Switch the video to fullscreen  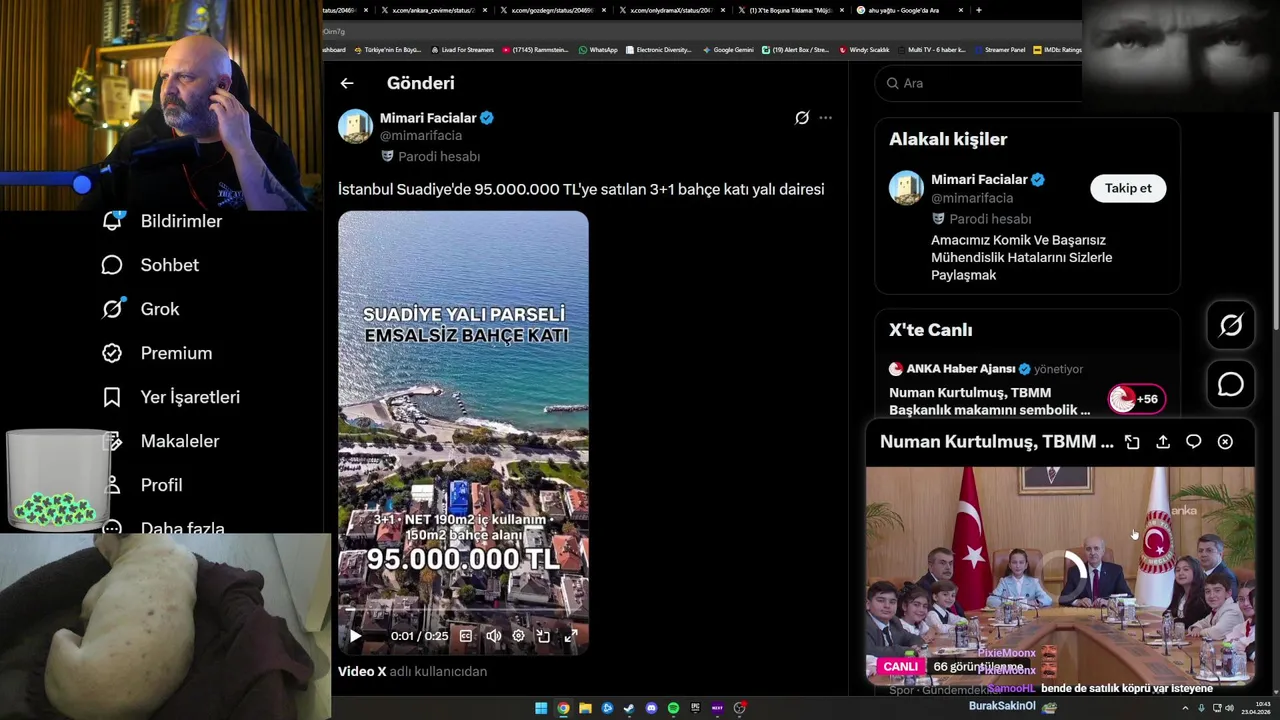pos(571,636)
